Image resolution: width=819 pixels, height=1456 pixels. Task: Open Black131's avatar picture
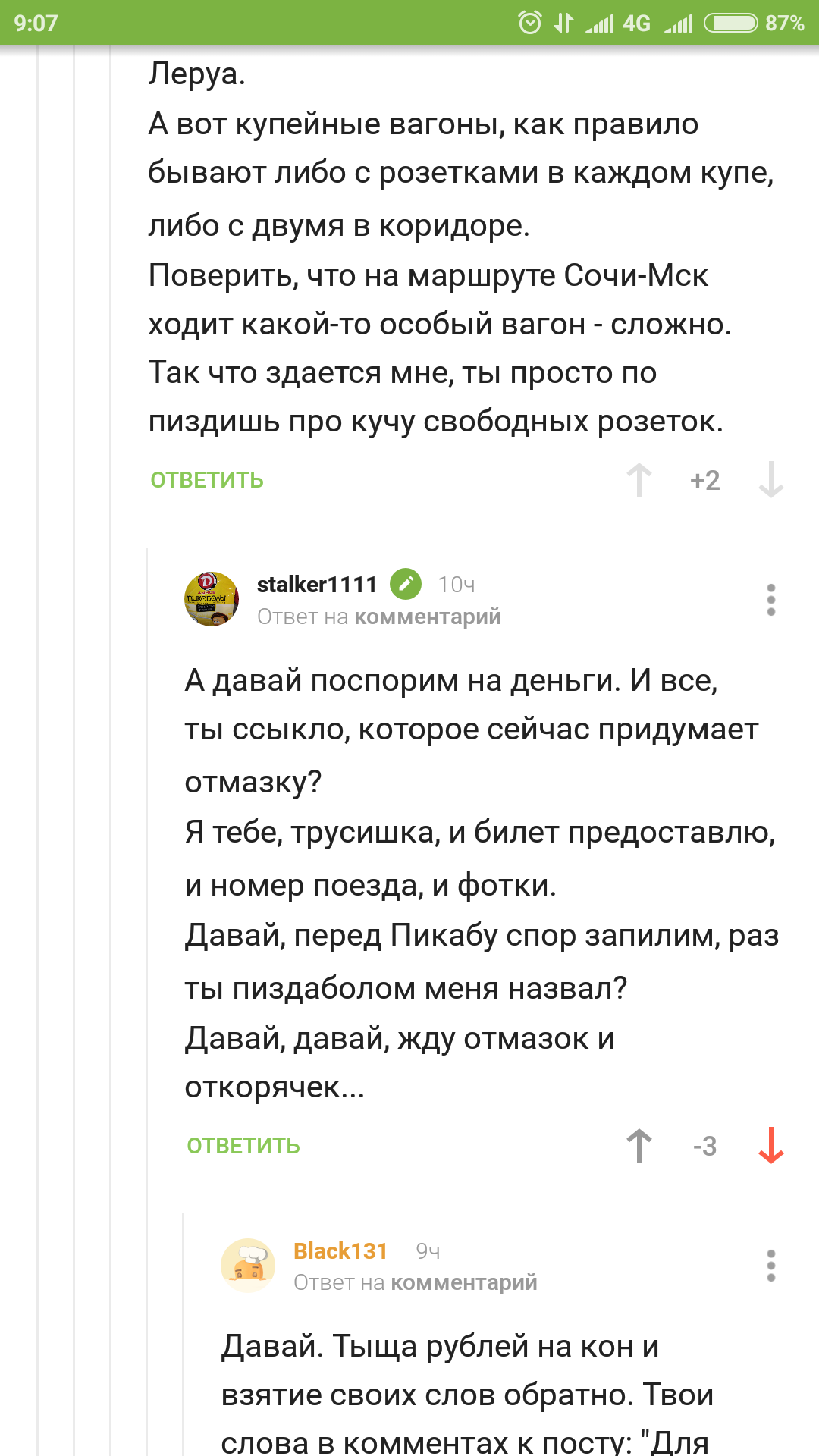248,1265
